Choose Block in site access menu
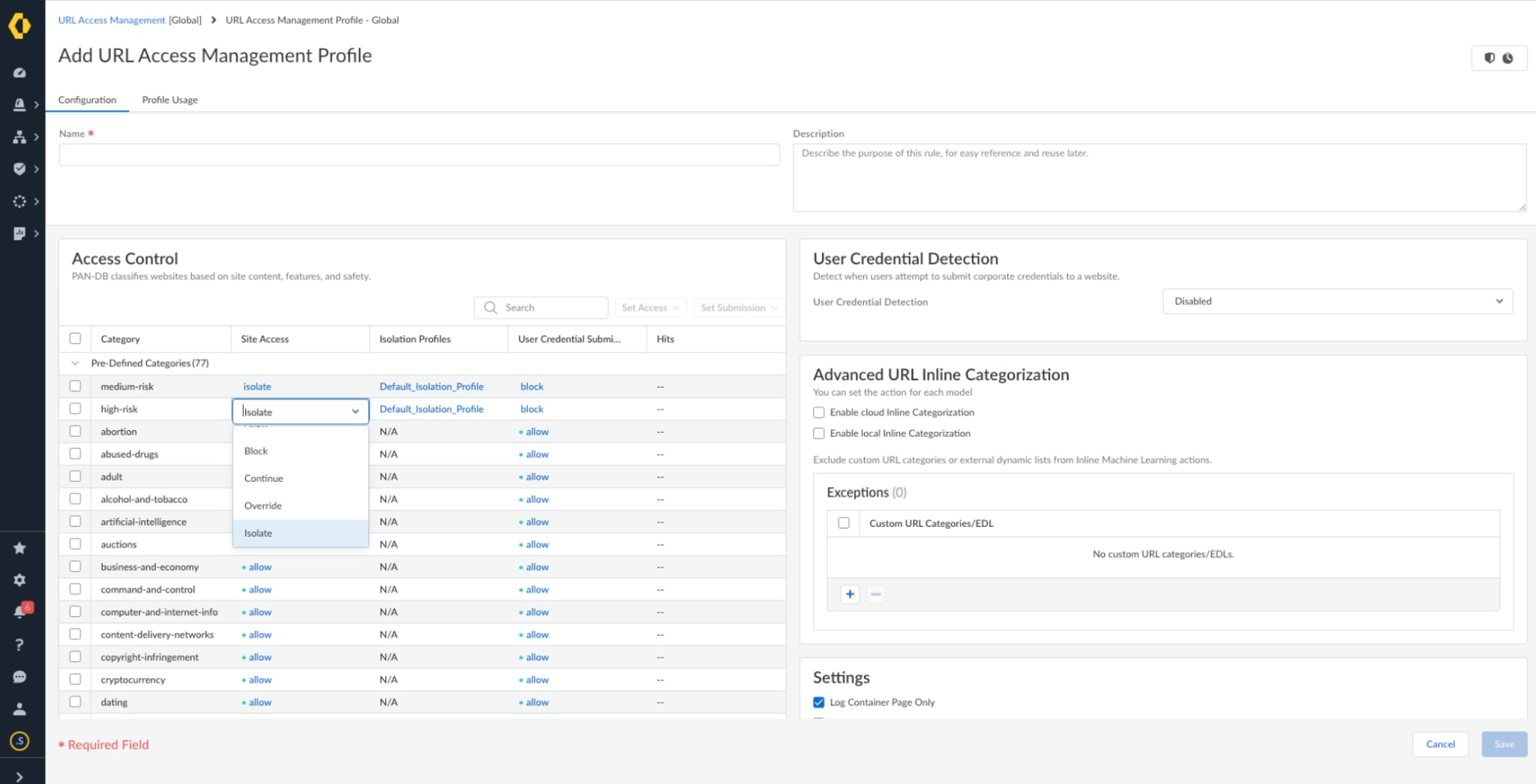Screen dimensions: 1536x784 click(301, 451)
